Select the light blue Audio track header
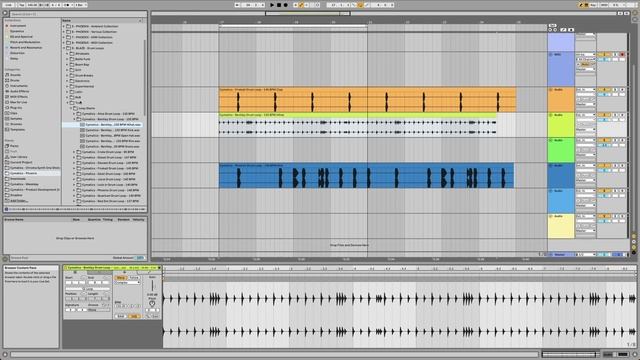The height and width of the screenshot is (360, 640). 561,200
